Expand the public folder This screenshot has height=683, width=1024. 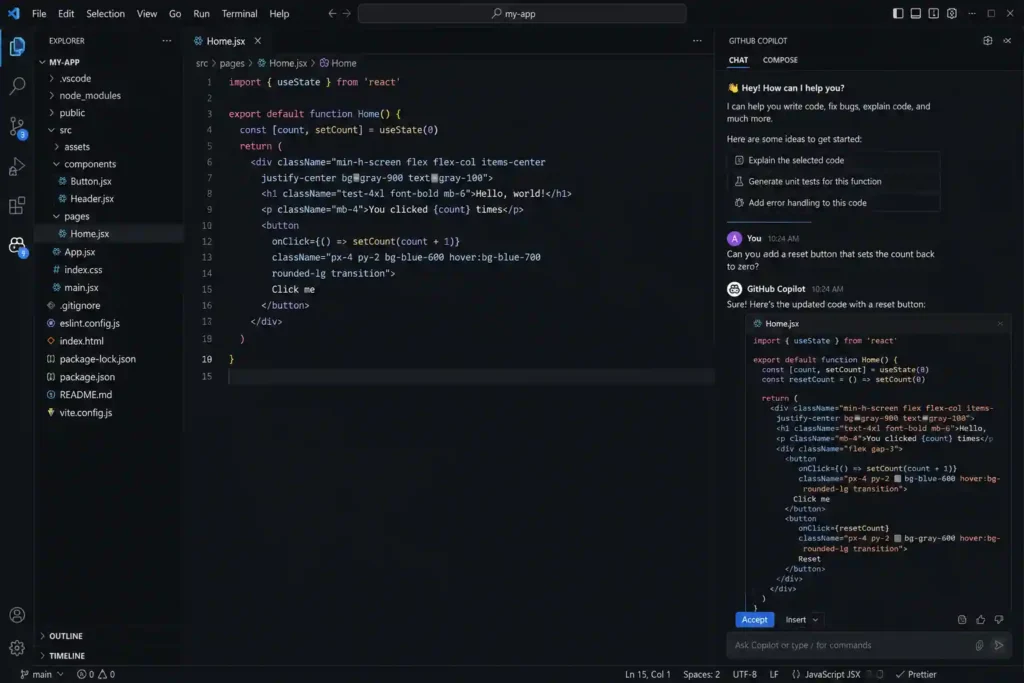pos(52,112)
